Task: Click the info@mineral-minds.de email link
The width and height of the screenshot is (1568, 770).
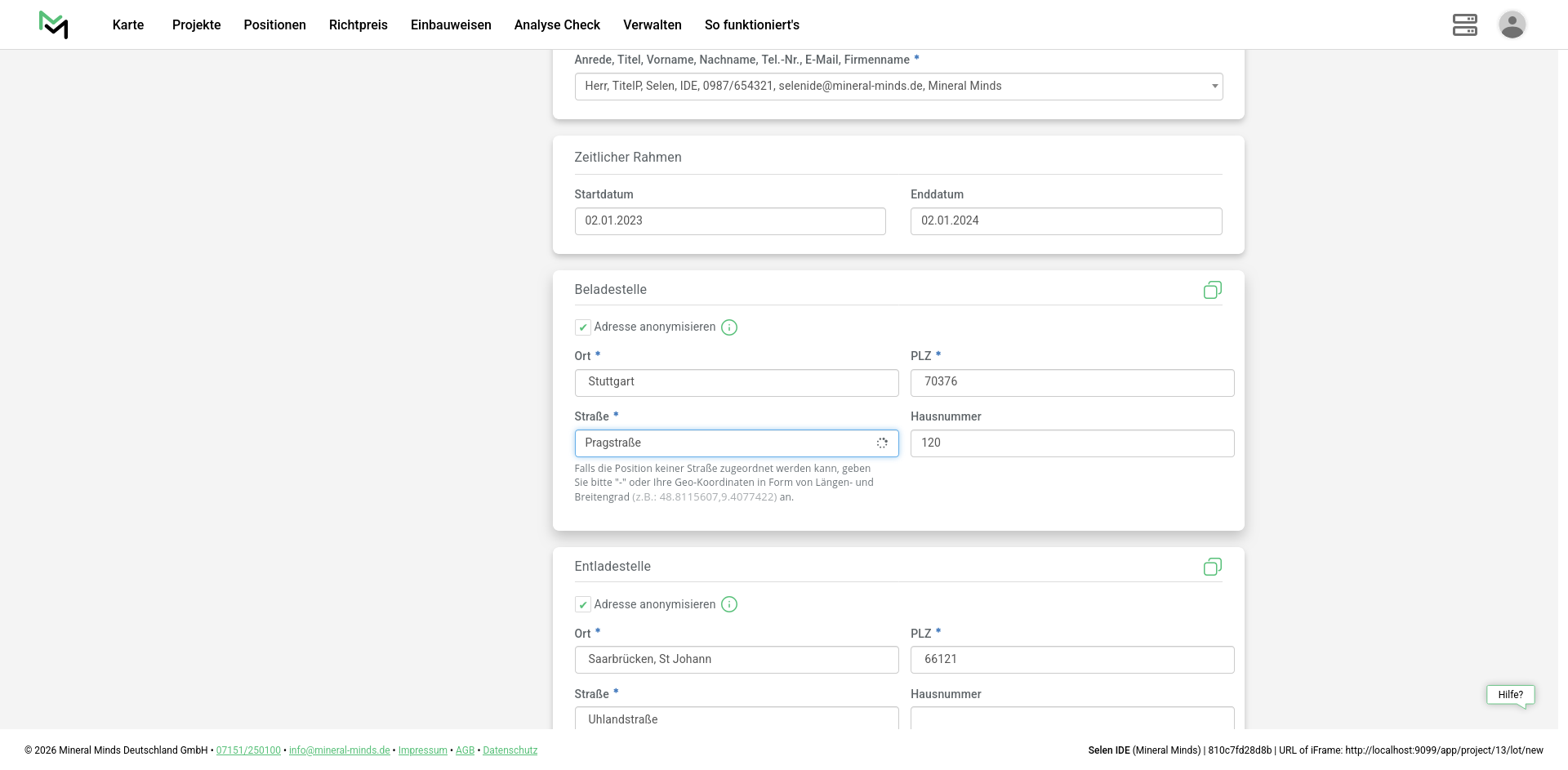Action: click(339, 750)
